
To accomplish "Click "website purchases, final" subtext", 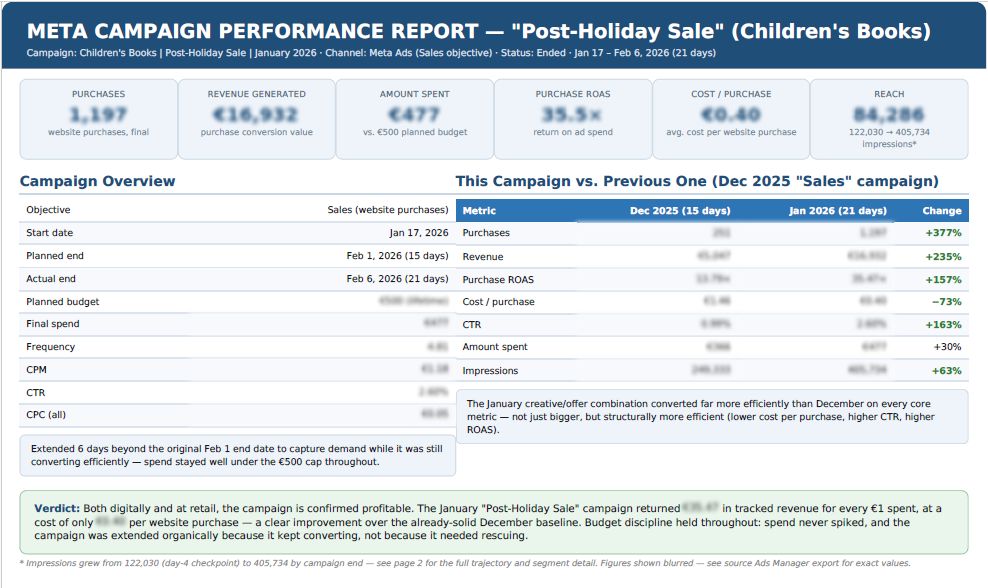I will point(98,132).
